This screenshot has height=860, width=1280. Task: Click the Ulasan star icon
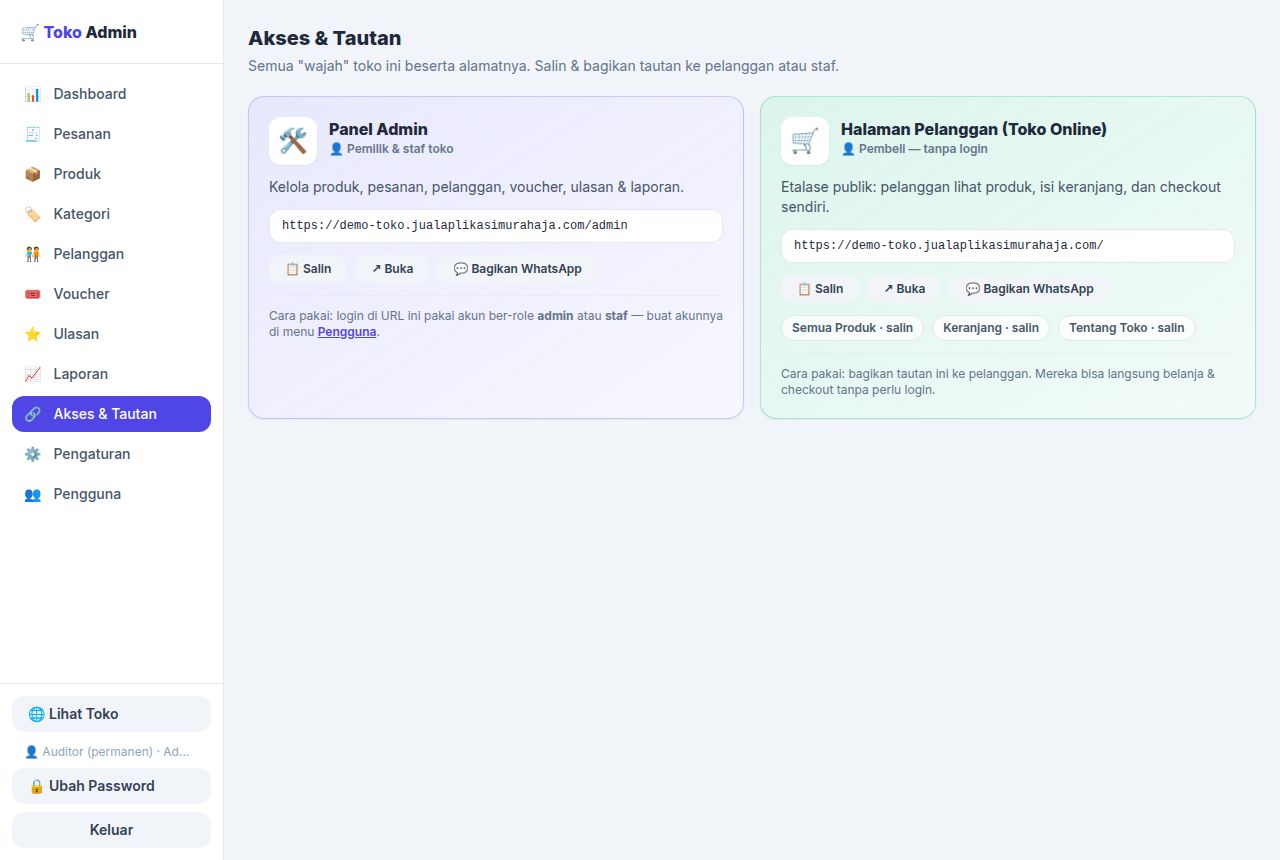pos(33,334)
